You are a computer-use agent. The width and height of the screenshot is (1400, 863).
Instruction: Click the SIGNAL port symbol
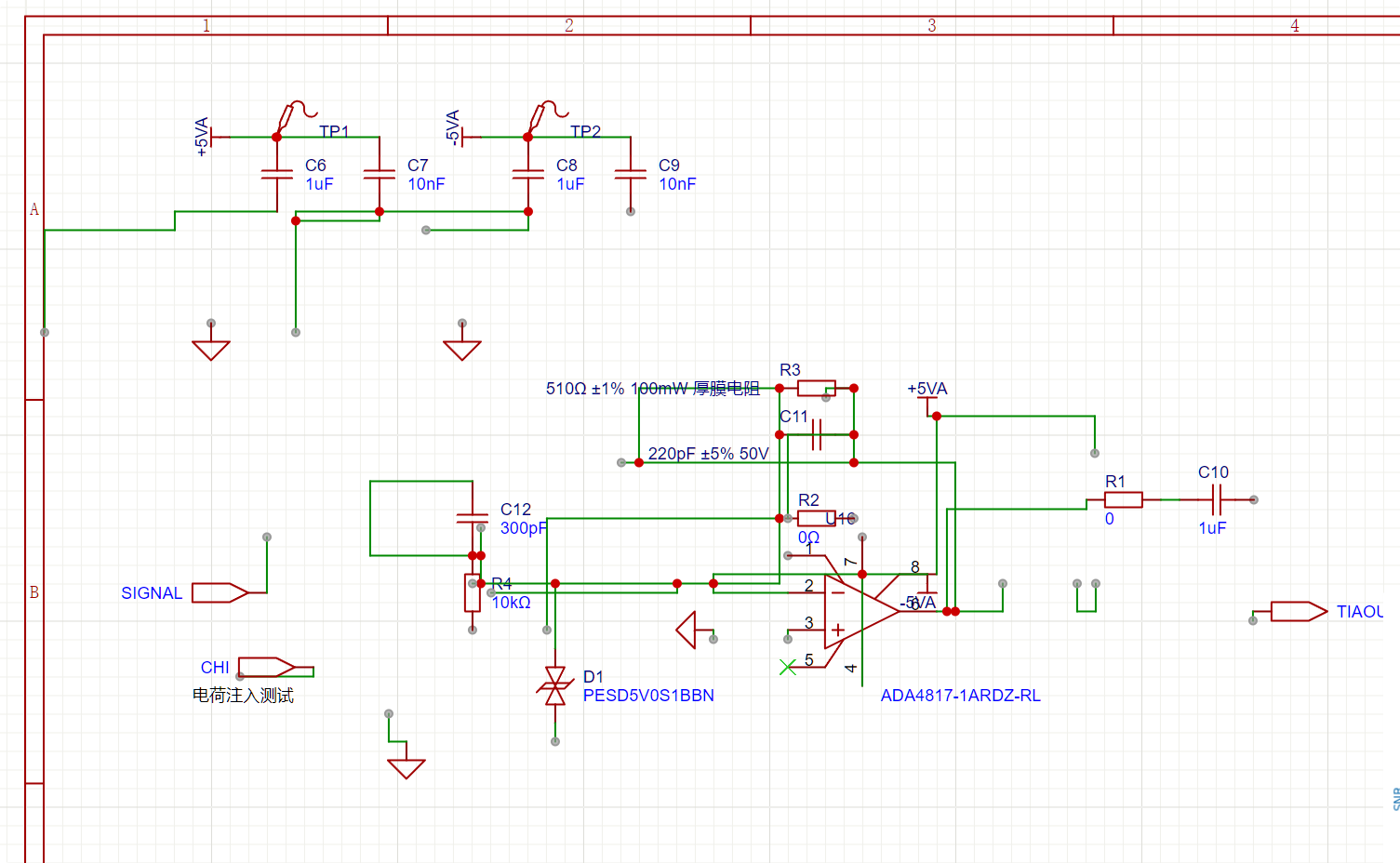coord(220,592)
